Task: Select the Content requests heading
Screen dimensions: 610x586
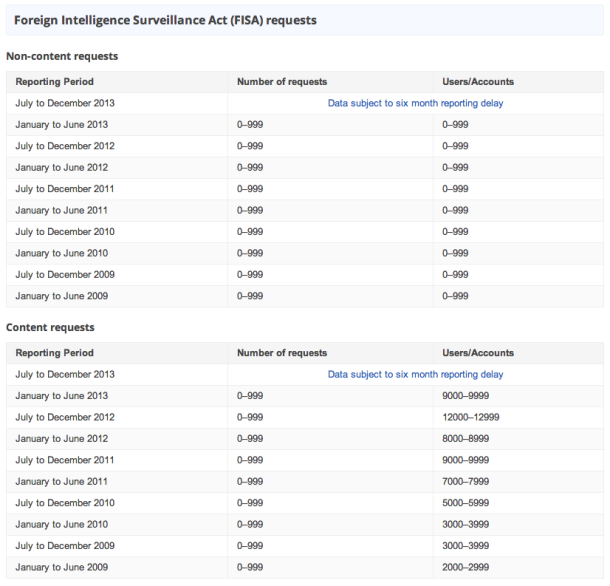Action: tap(50, 328)
